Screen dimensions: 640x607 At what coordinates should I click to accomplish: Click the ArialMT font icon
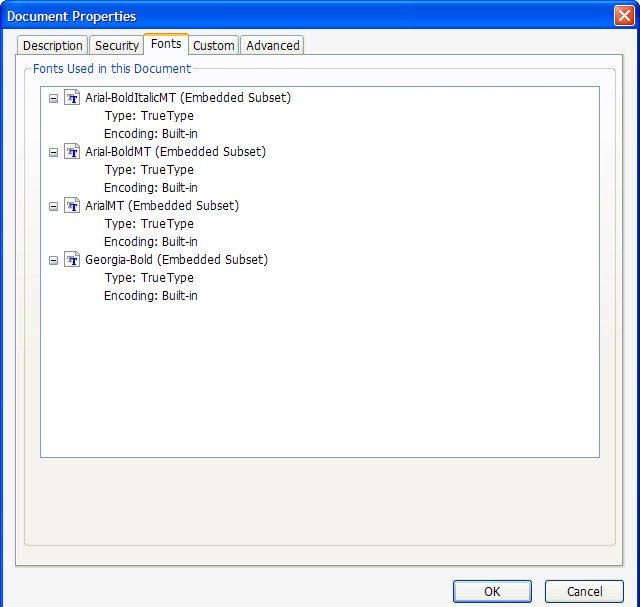(72, 205)
